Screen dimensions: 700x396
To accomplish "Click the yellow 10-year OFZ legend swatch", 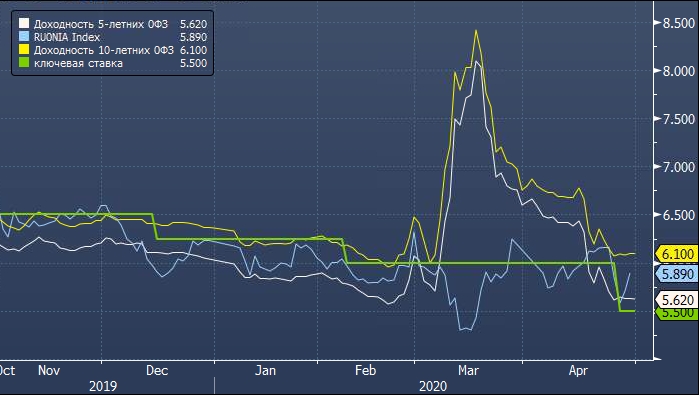I will click(x=24, y=50).
